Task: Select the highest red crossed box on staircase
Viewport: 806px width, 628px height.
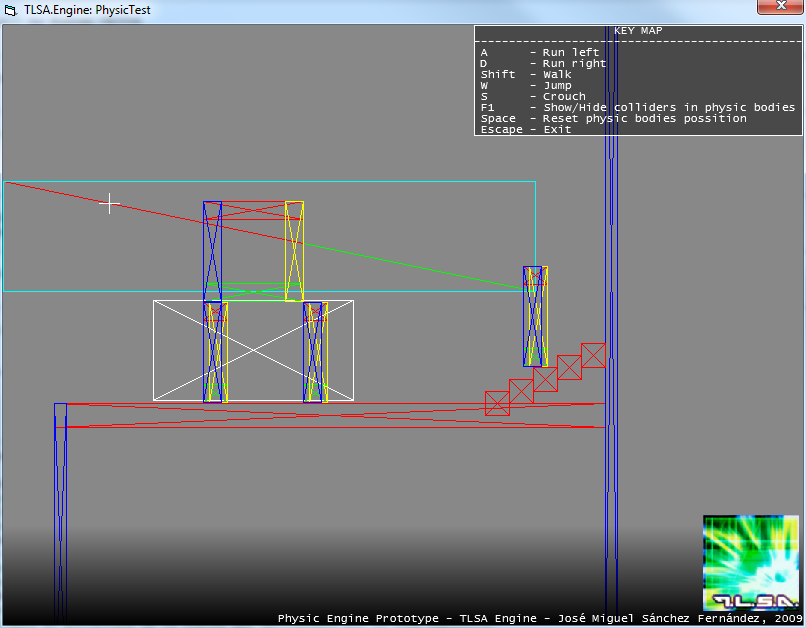Action: (593, 355)
